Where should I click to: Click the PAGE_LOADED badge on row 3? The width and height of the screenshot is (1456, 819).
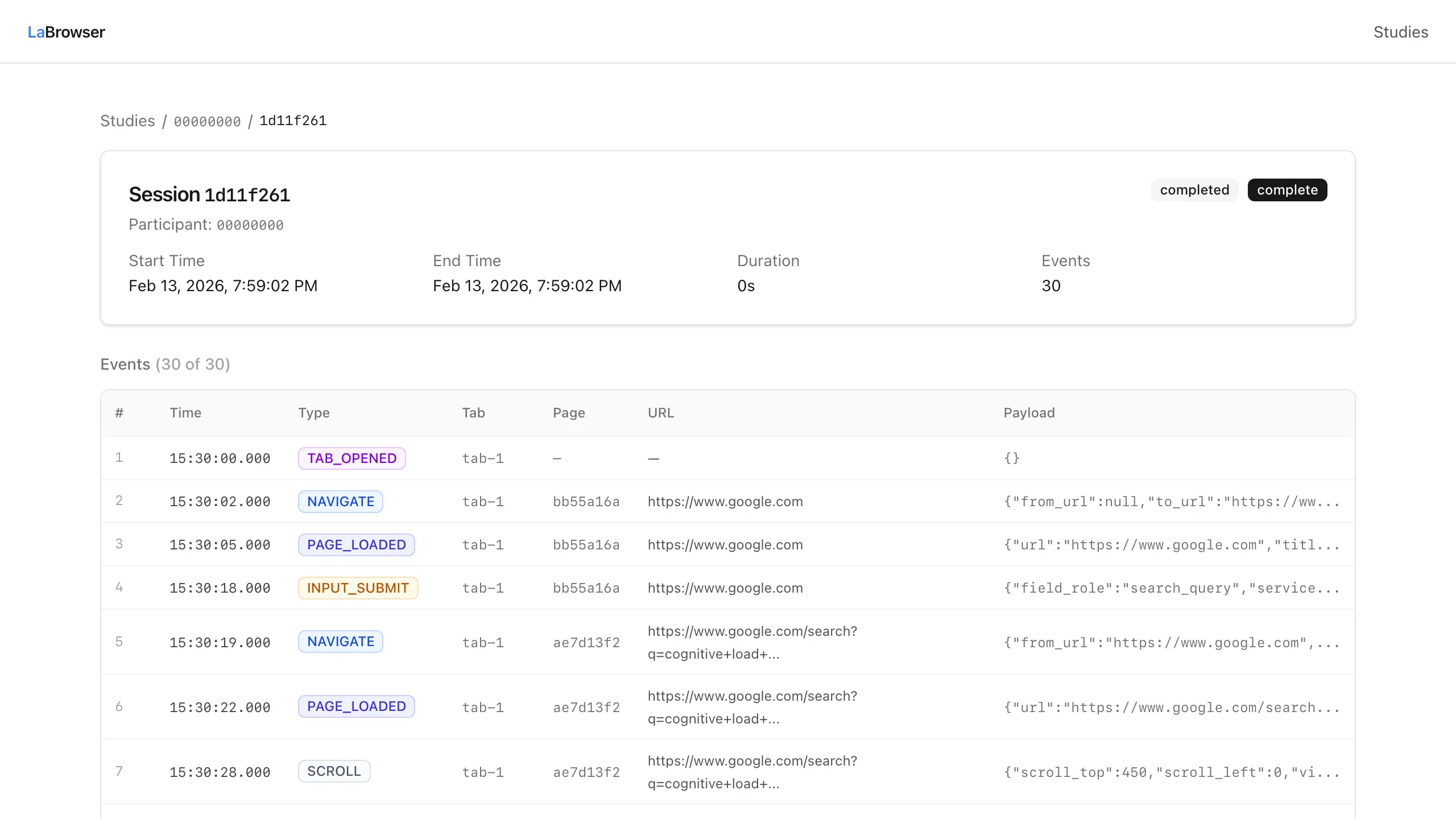click(x=356, y=544)
